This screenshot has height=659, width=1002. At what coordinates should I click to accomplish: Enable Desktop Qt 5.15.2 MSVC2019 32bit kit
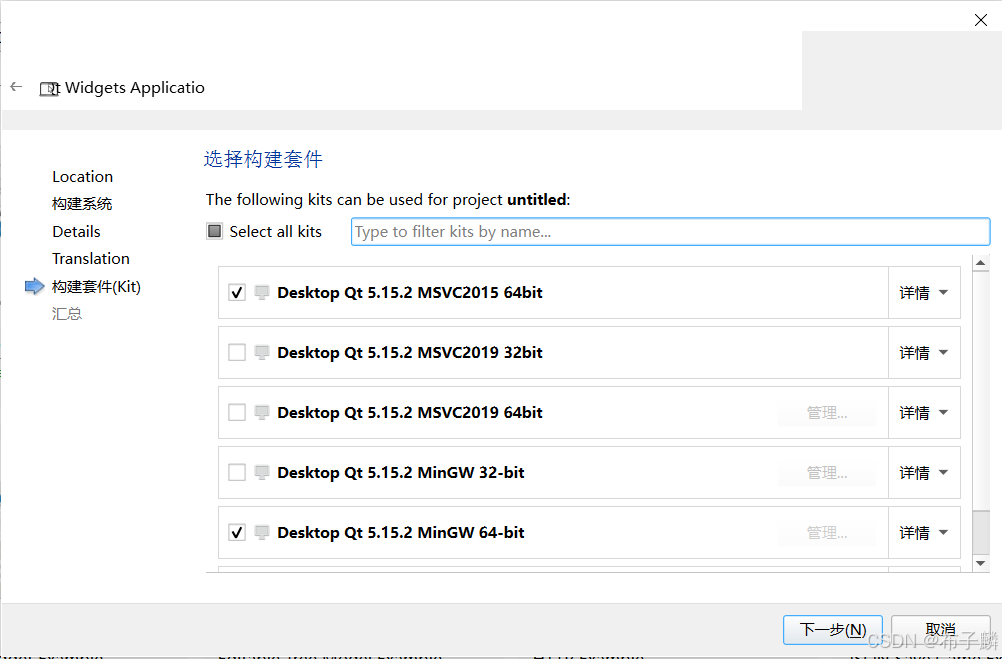237,353
